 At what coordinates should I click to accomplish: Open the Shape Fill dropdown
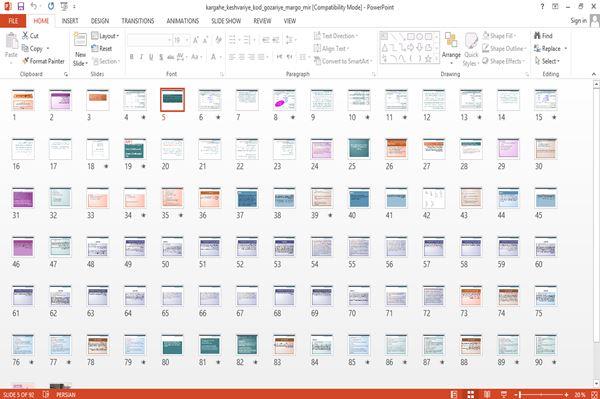(x=499, y=36)
